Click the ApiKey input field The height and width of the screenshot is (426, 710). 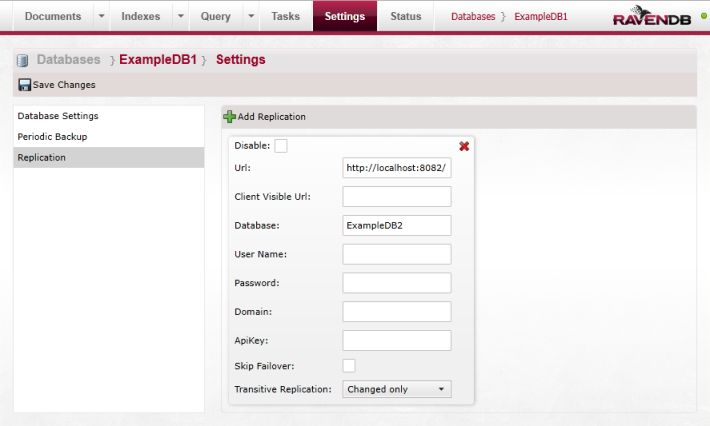397,340
